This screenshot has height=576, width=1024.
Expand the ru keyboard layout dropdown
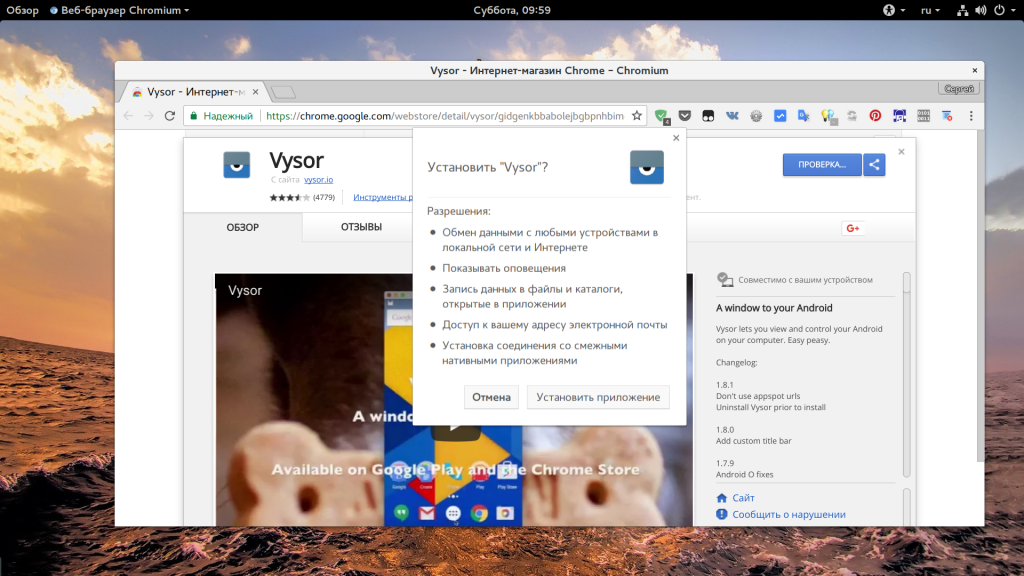point(930,10)
